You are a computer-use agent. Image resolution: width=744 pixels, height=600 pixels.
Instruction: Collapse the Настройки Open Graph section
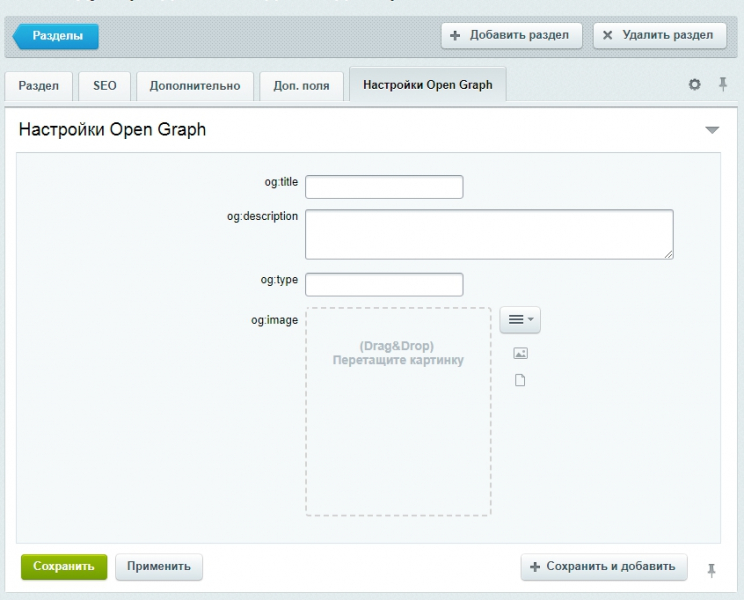712,130
